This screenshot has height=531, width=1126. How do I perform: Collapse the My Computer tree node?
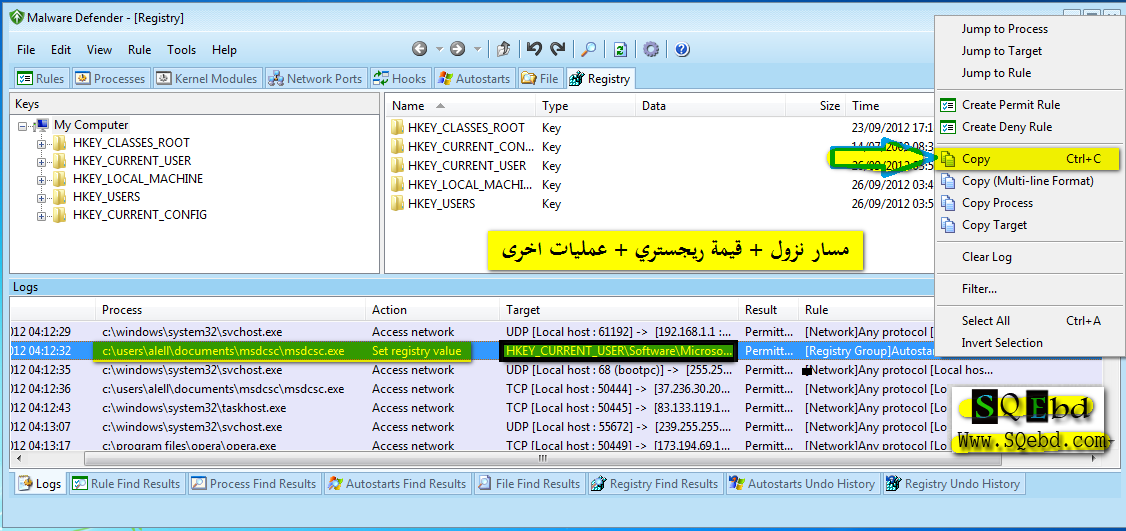tap(23, 125)
